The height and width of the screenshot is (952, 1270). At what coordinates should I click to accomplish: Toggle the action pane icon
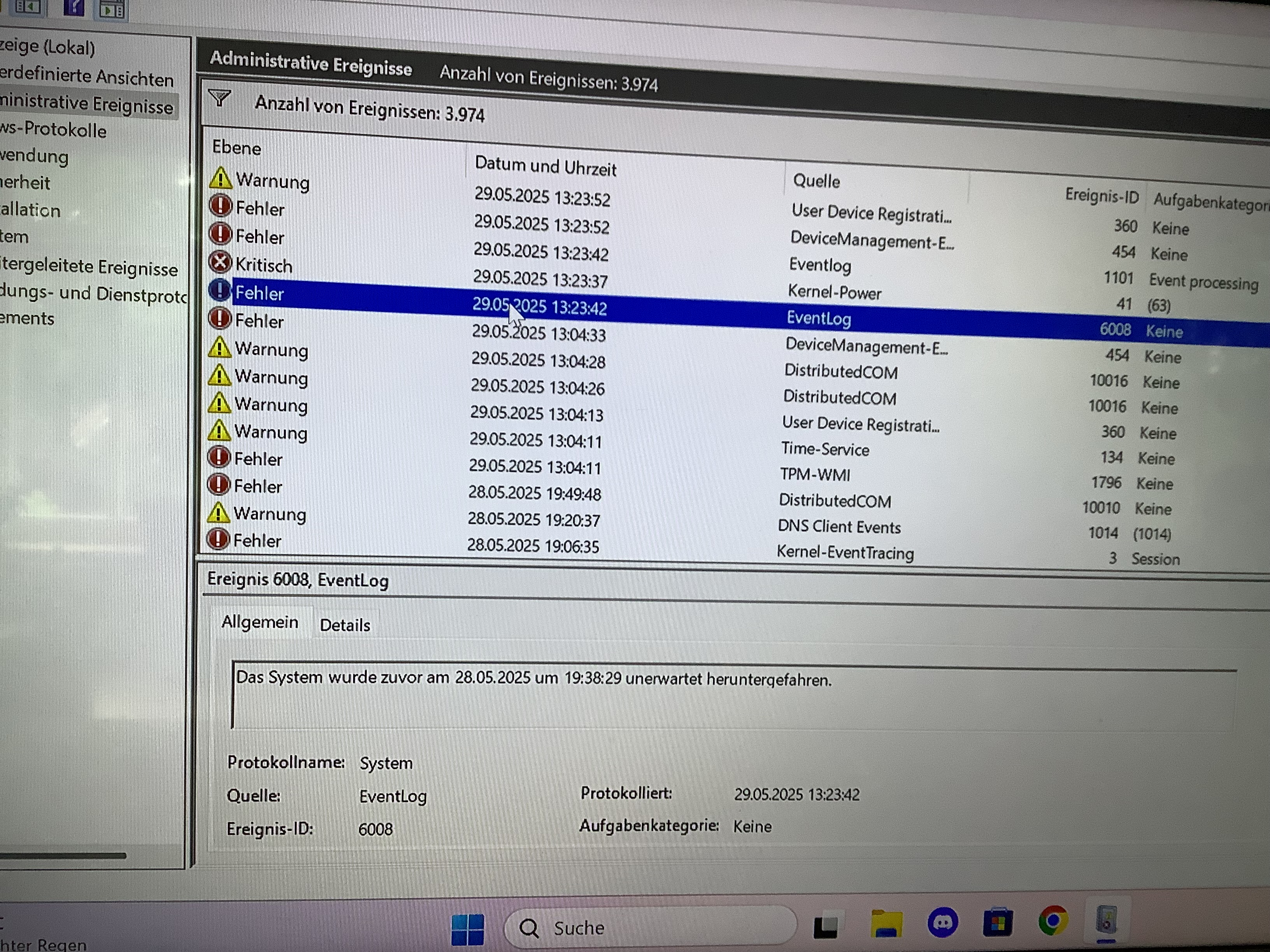click(x=112, y=9)
